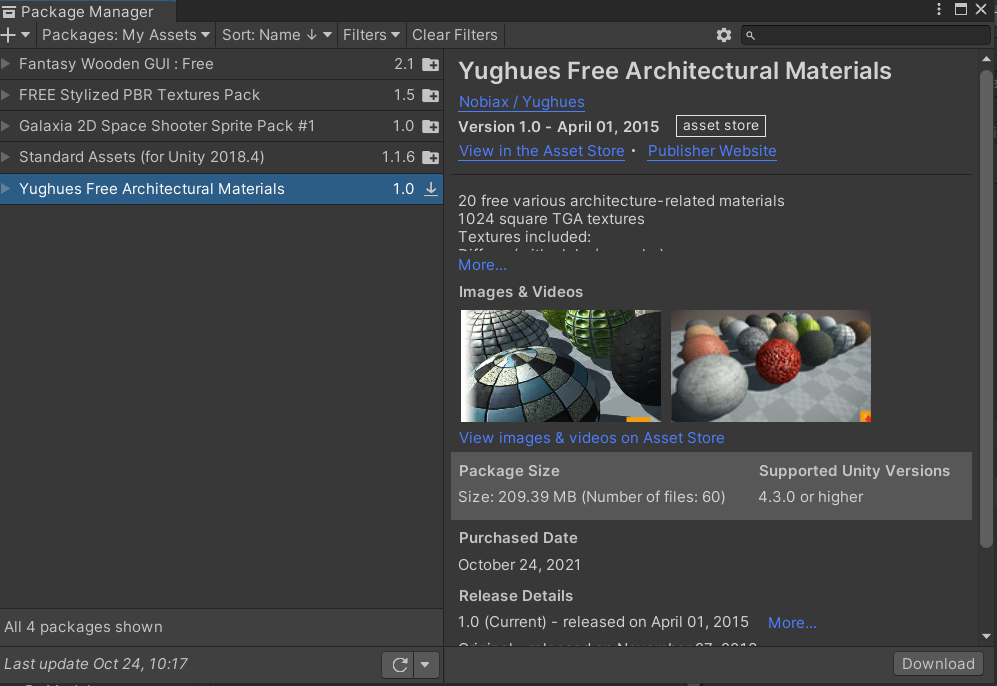Open View in the Asset Store link

tap(542, 151)
